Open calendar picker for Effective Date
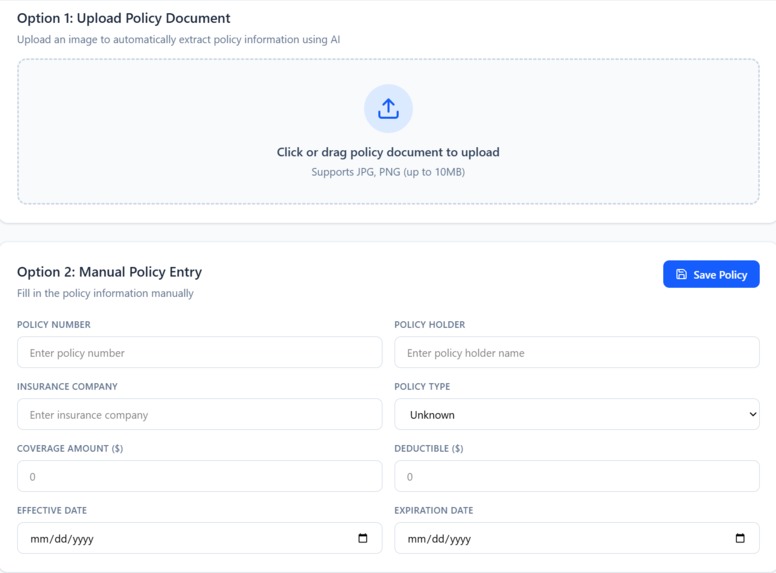The width and height of the screenshot is (776, 573). (363, 538)
